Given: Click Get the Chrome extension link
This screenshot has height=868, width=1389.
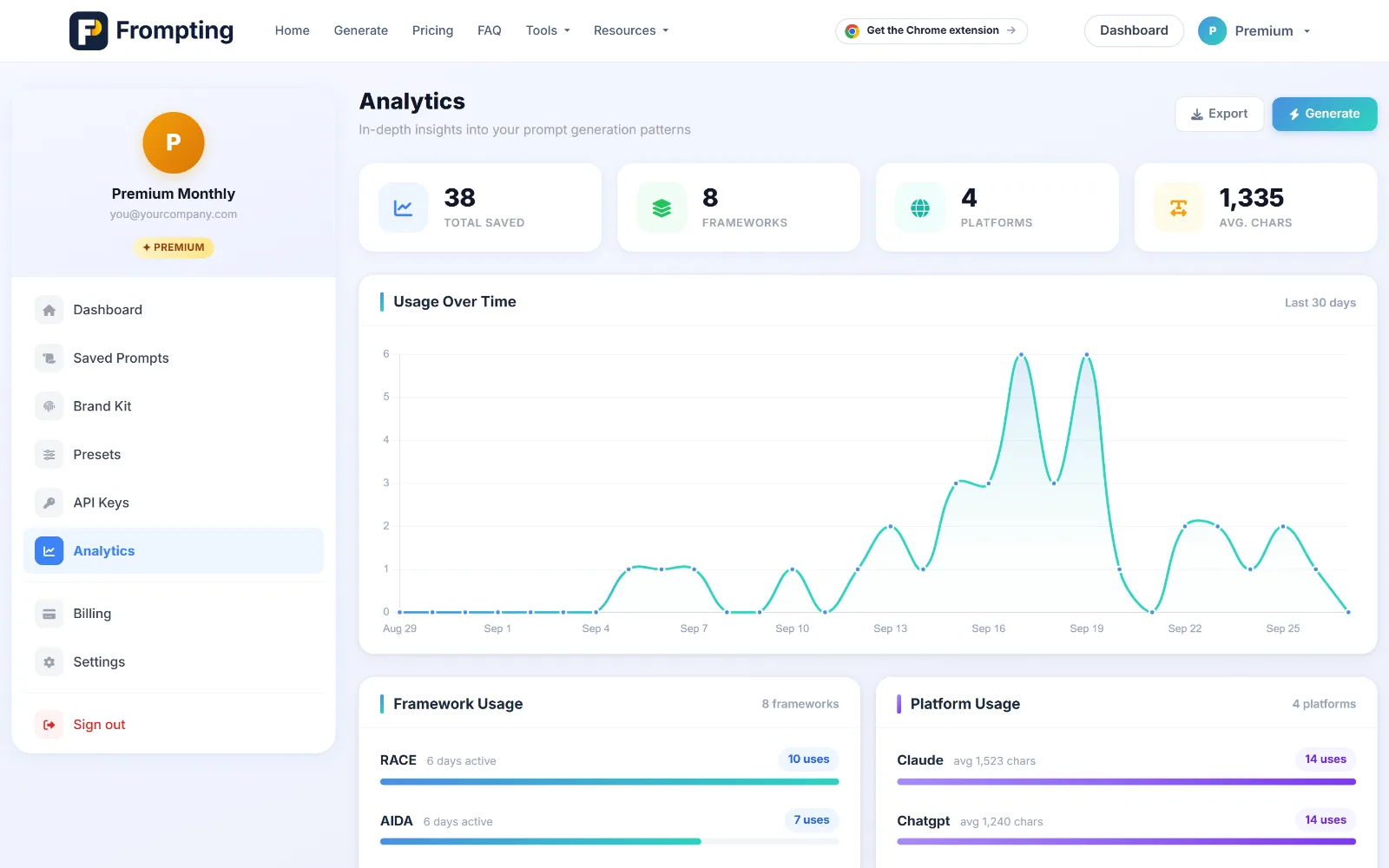Looking at the screenshot, I should pos(931,30).
